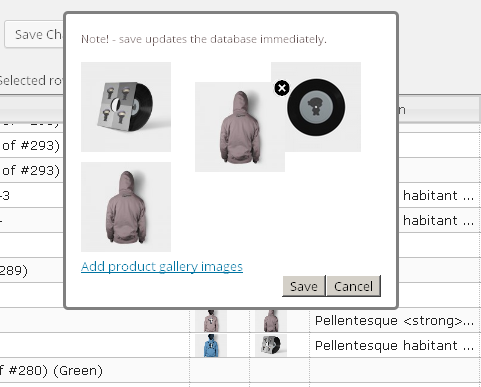Click the pink hoodie front thumbnail in table

[x=211, y=320]
